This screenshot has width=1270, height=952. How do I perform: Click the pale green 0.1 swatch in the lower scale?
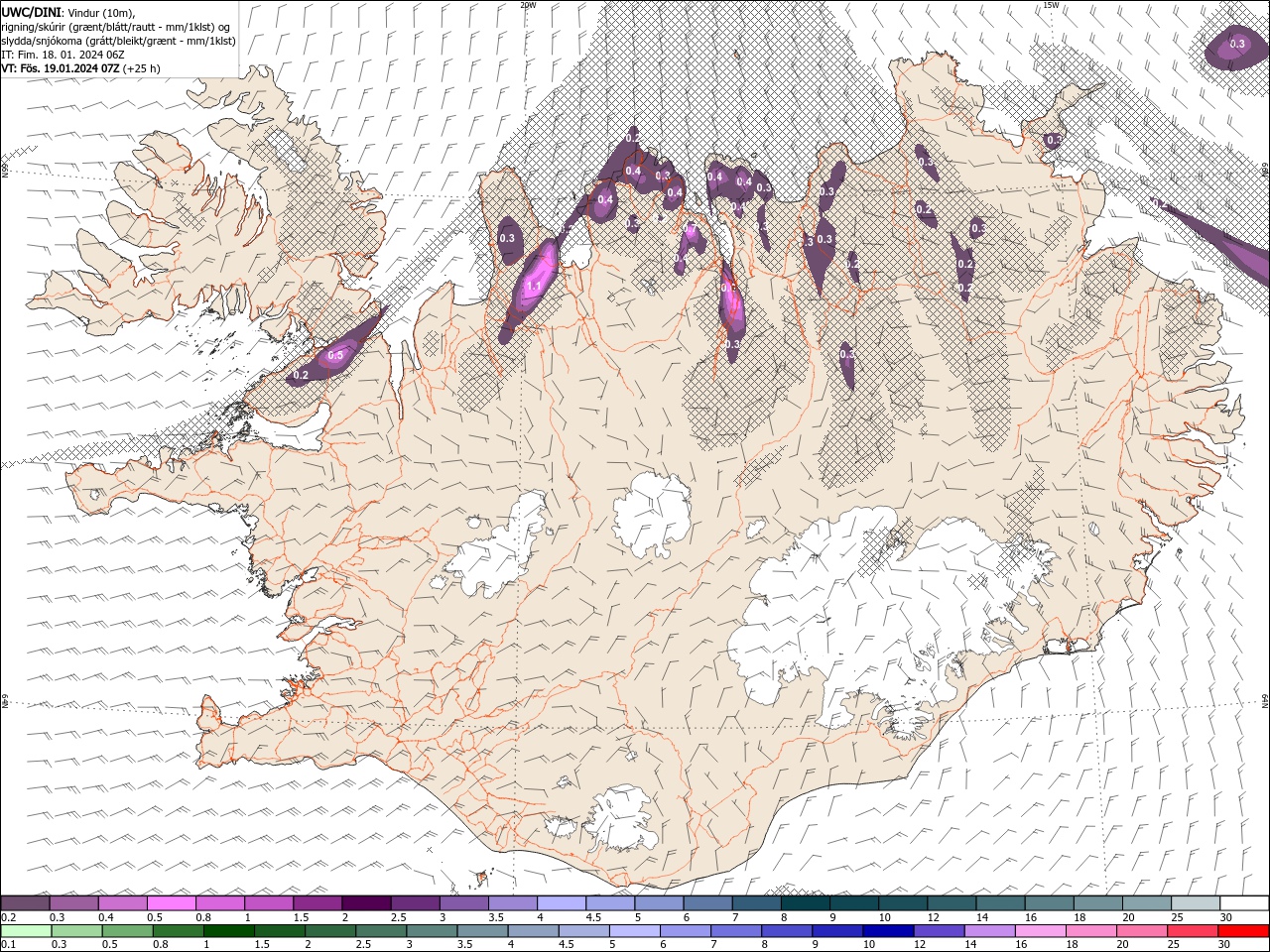25,931
